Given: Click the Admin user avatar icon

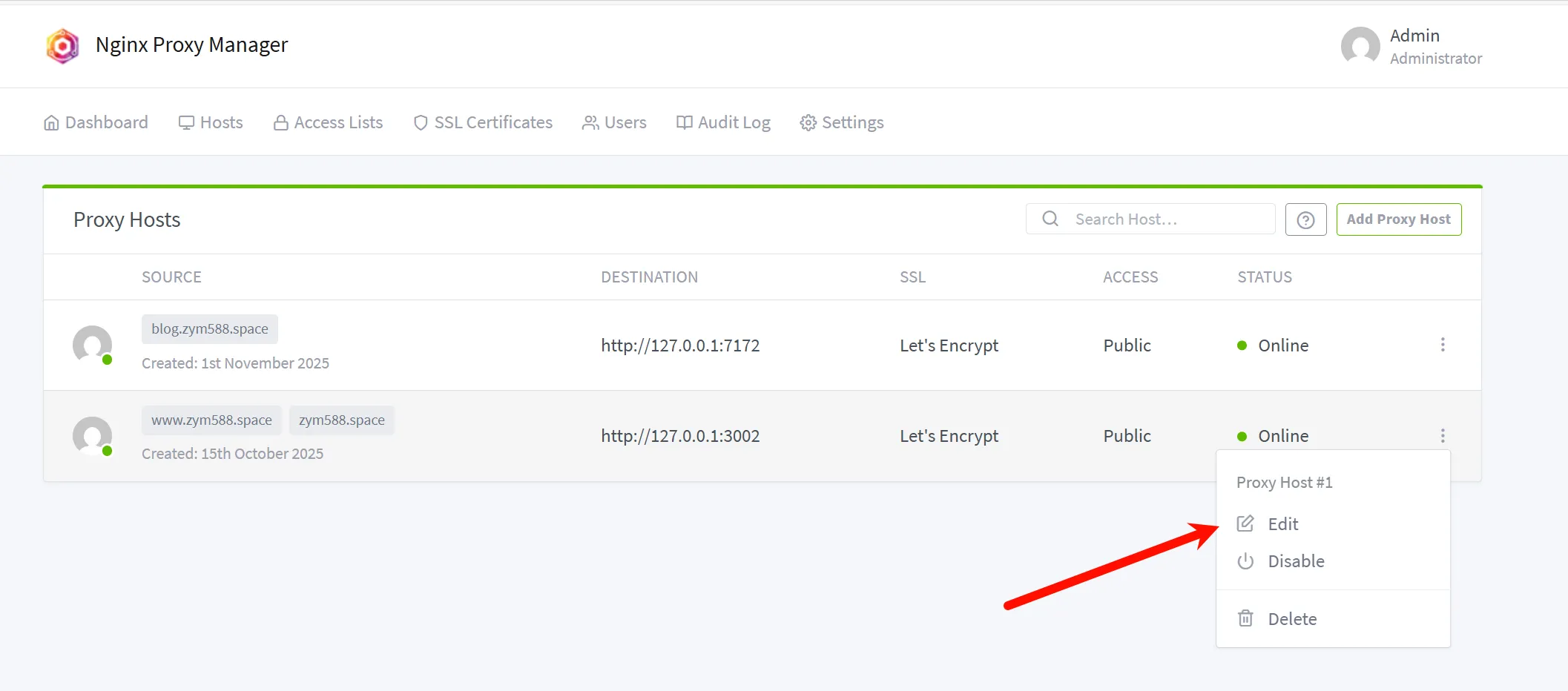Looking at the screenshot, I should (1360, 46).
